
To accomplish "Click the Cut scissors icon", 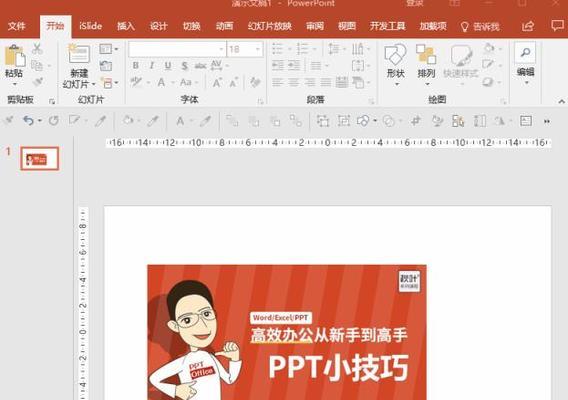I will (37, 49).
